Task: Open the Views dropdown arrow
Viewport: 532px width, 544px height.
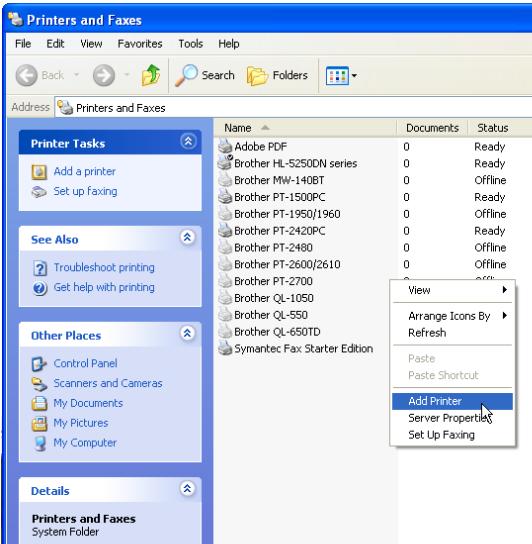Action: coord(354,75)
